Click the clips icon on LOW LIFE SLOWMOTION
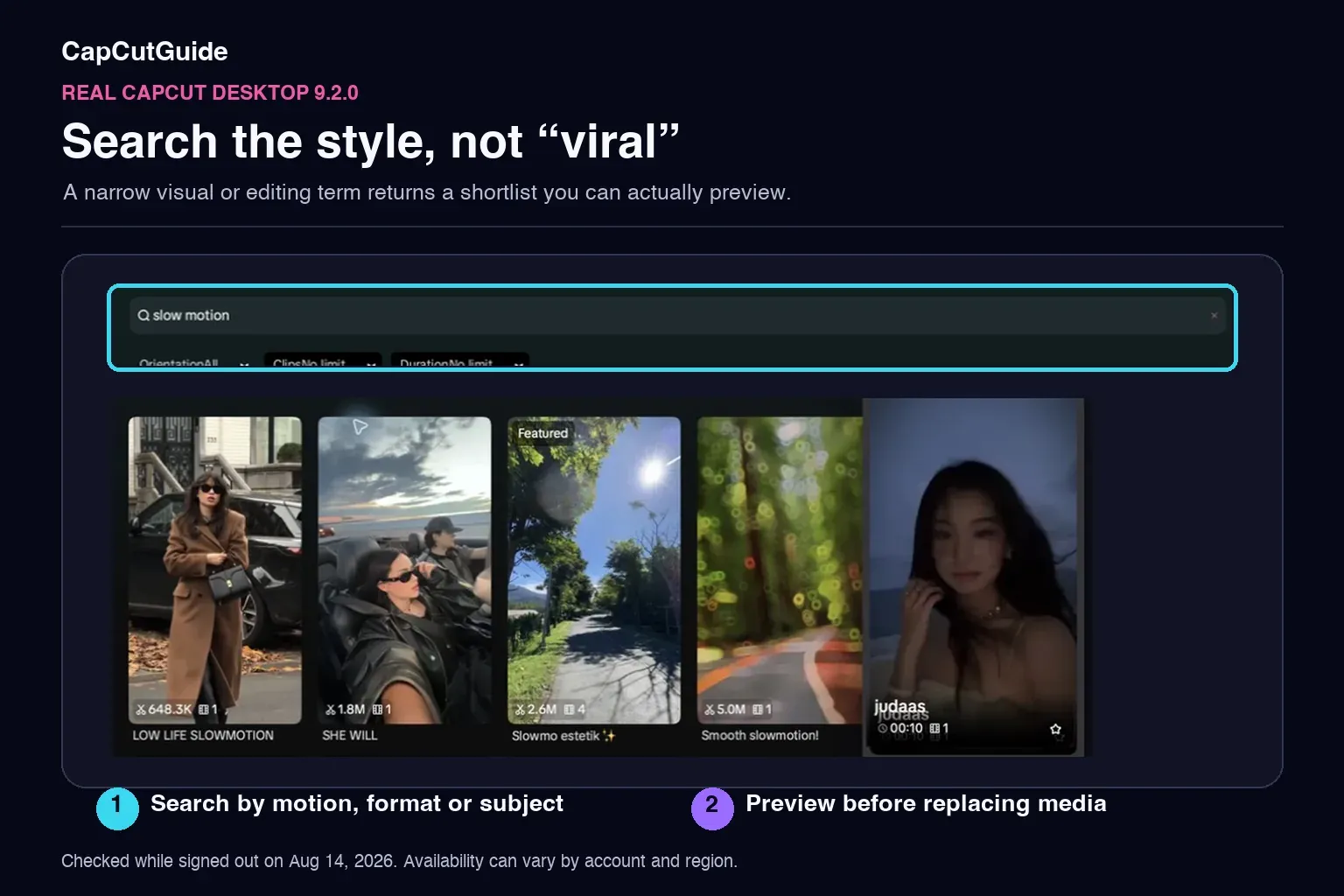 [204, 710]
